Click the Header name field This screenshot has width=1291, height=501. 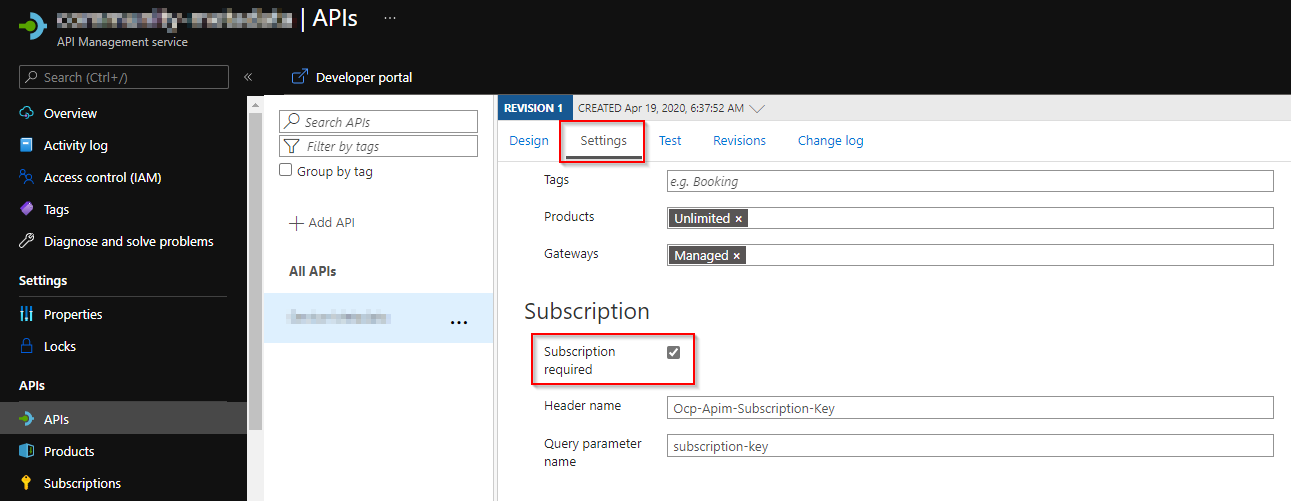pos(970,407)
